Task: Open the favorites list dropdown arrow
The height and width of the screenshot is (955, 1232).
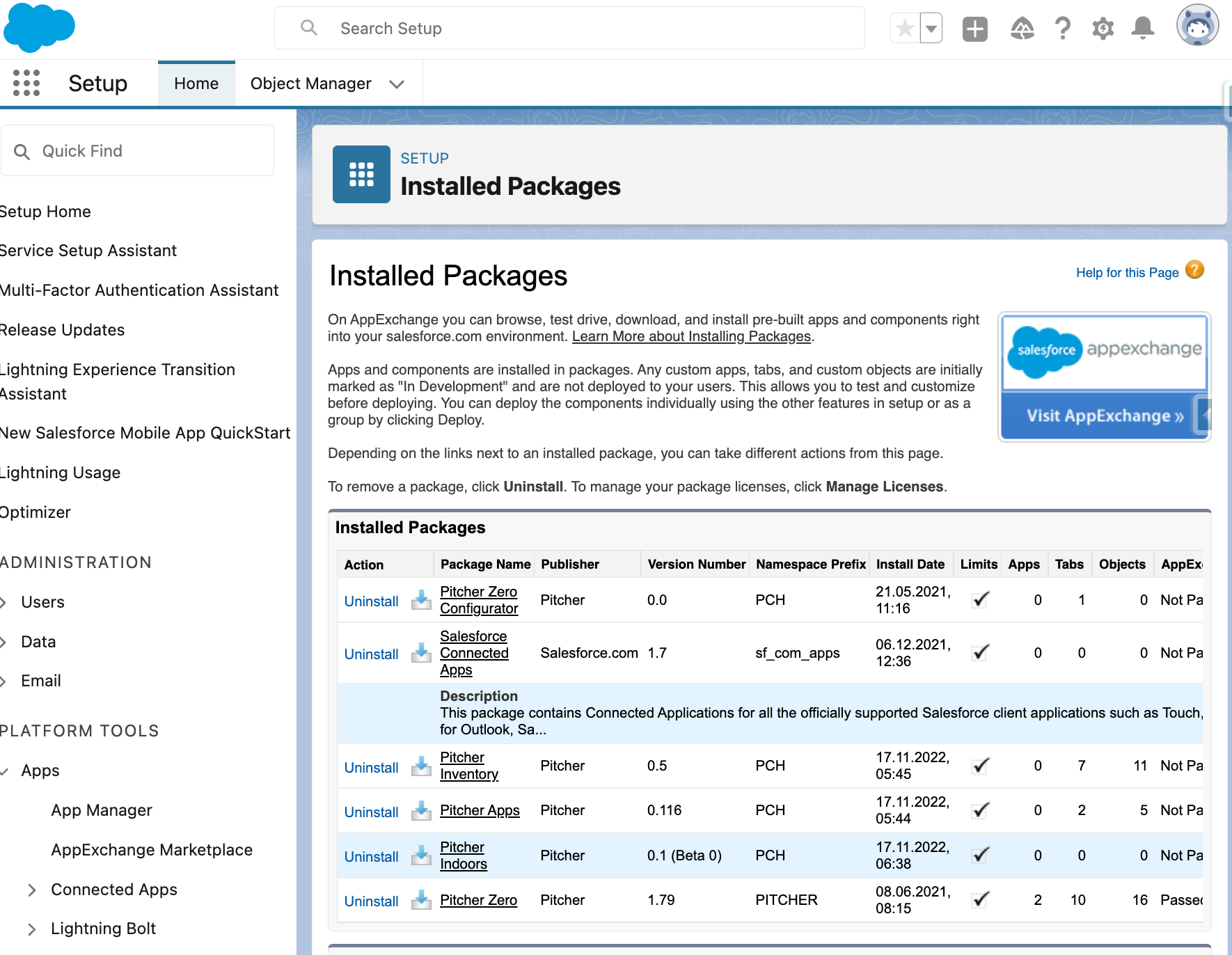Action: pyautogui.click(x=931, y=29)
